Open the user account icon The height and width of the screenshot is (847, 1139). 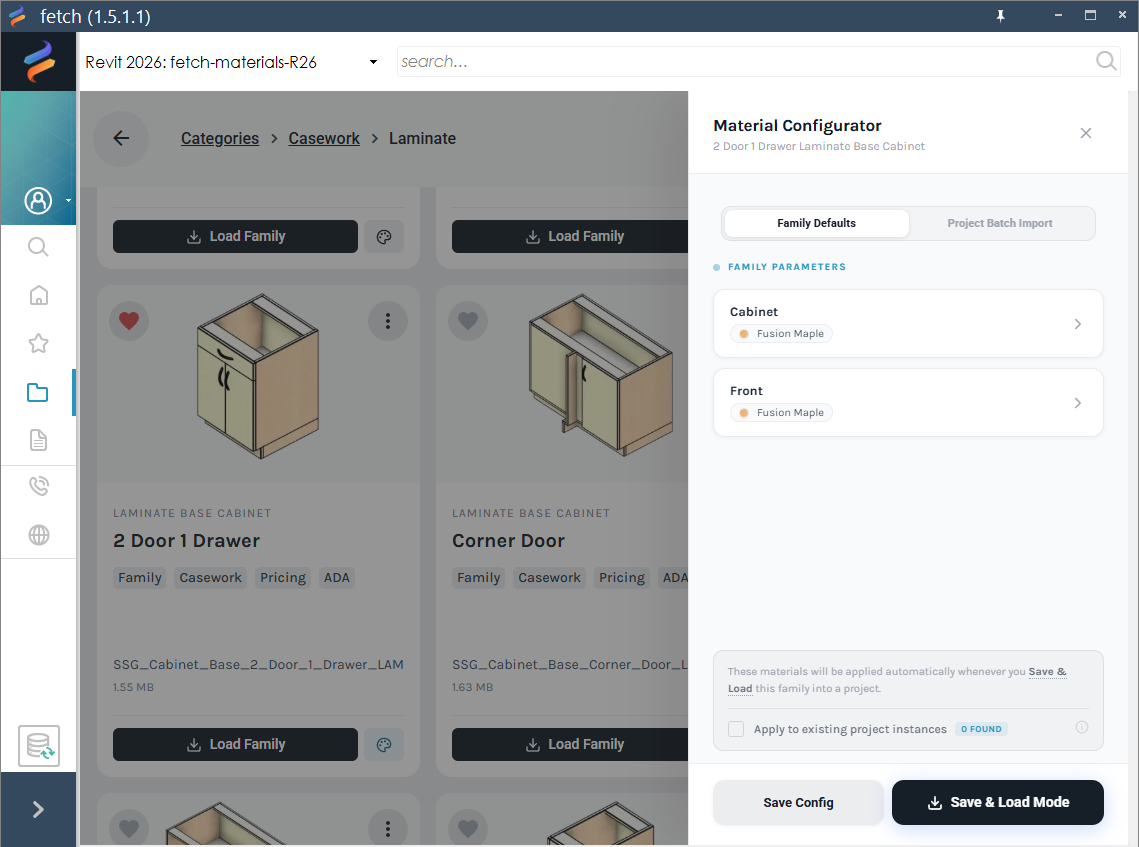38,200
